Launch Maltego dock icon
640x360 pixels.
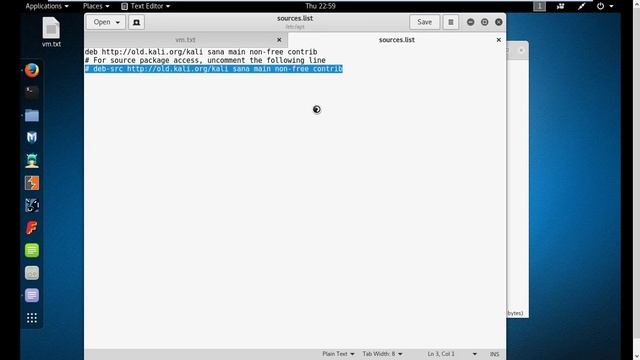point(32,205)
